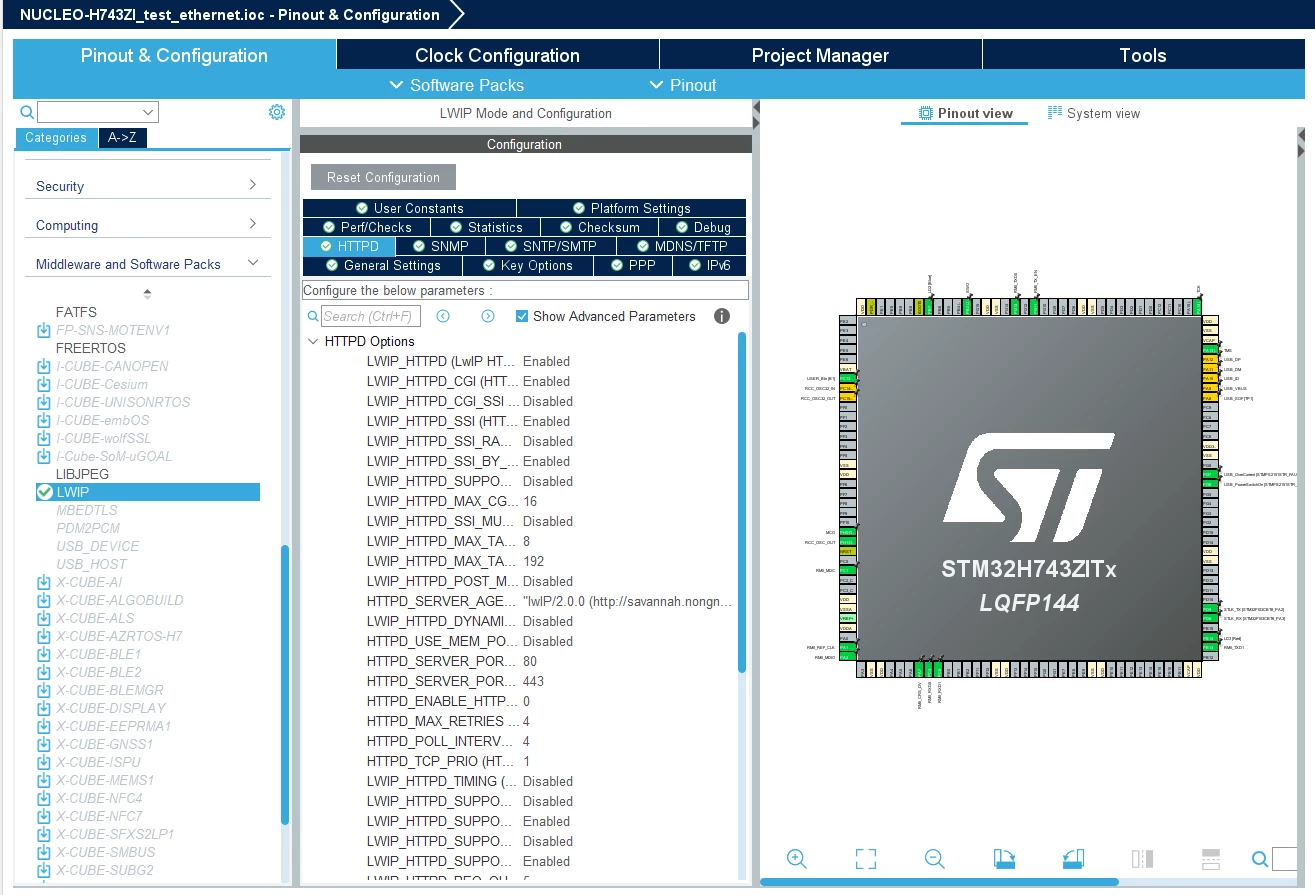Viewport: 1315px width, 895px height.
Task: Click the download icon beside X-CUBE-BLE1
Action: click(44, 654)
